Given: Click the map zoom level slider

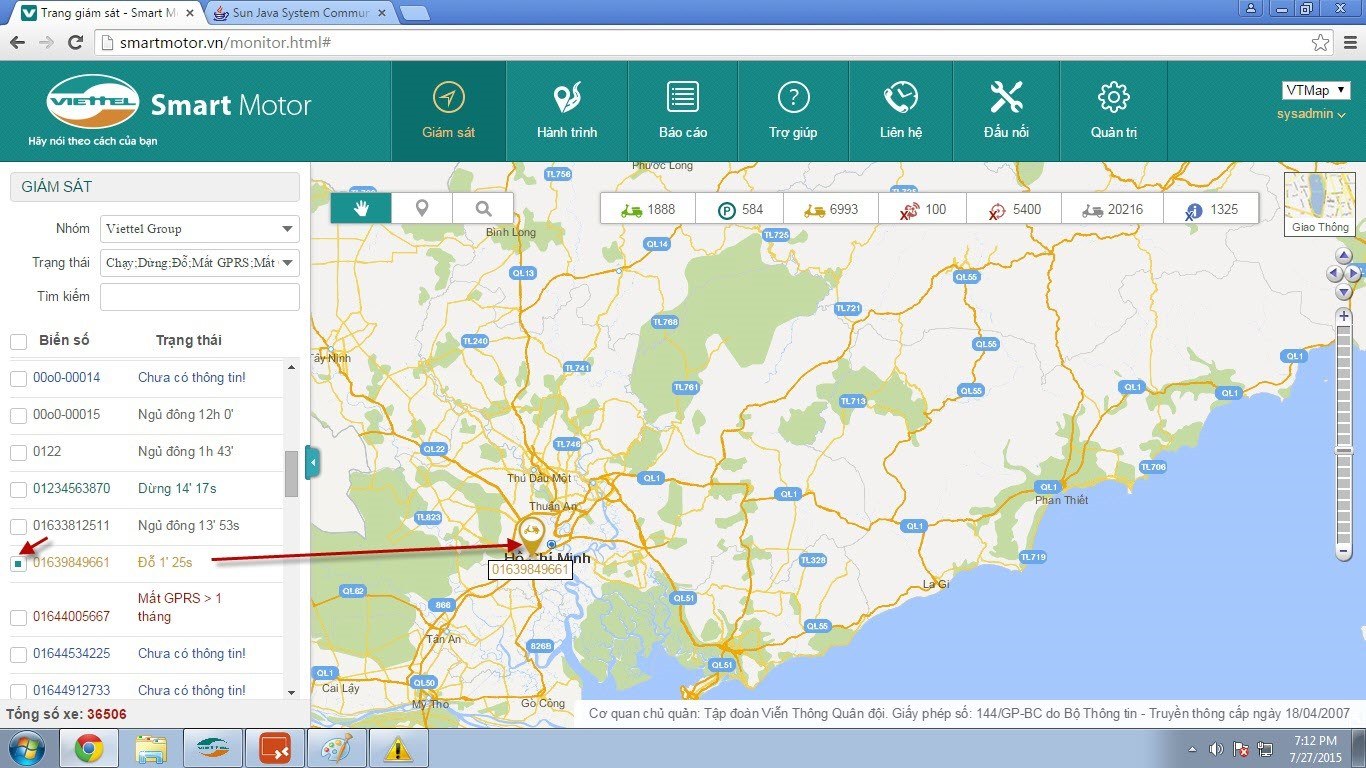Looking at the screenshot, I should point(1344,430).
